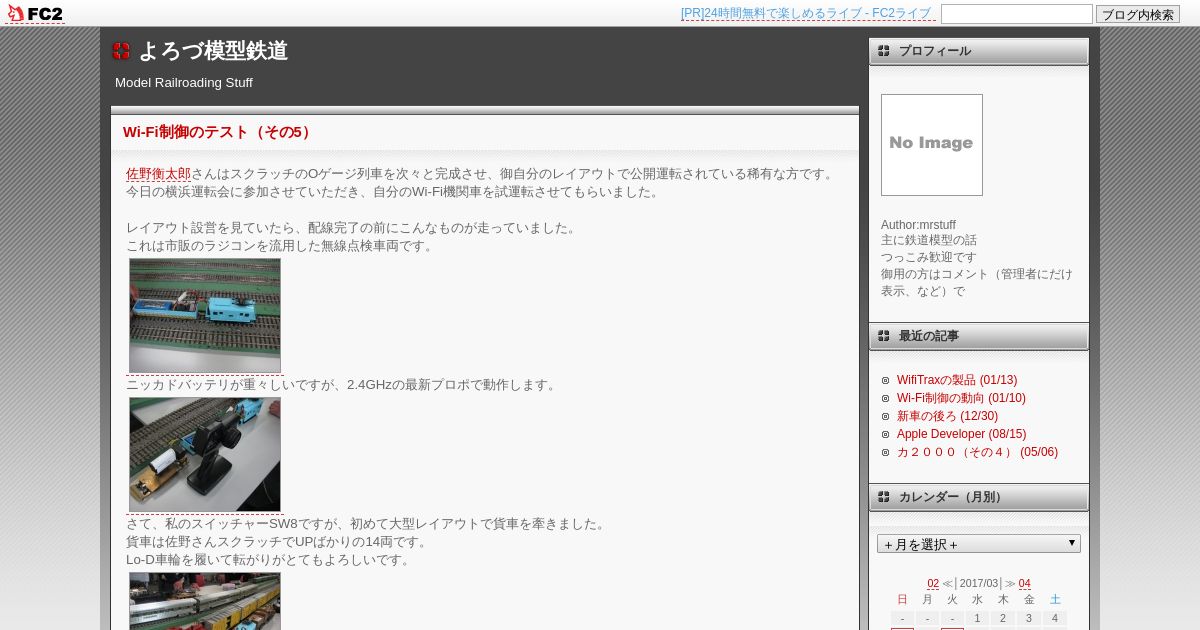This screenshot has height=630, width=1200.
Task: Open the ＋月を選択＋ month dropdown
Action: [979, 544]
